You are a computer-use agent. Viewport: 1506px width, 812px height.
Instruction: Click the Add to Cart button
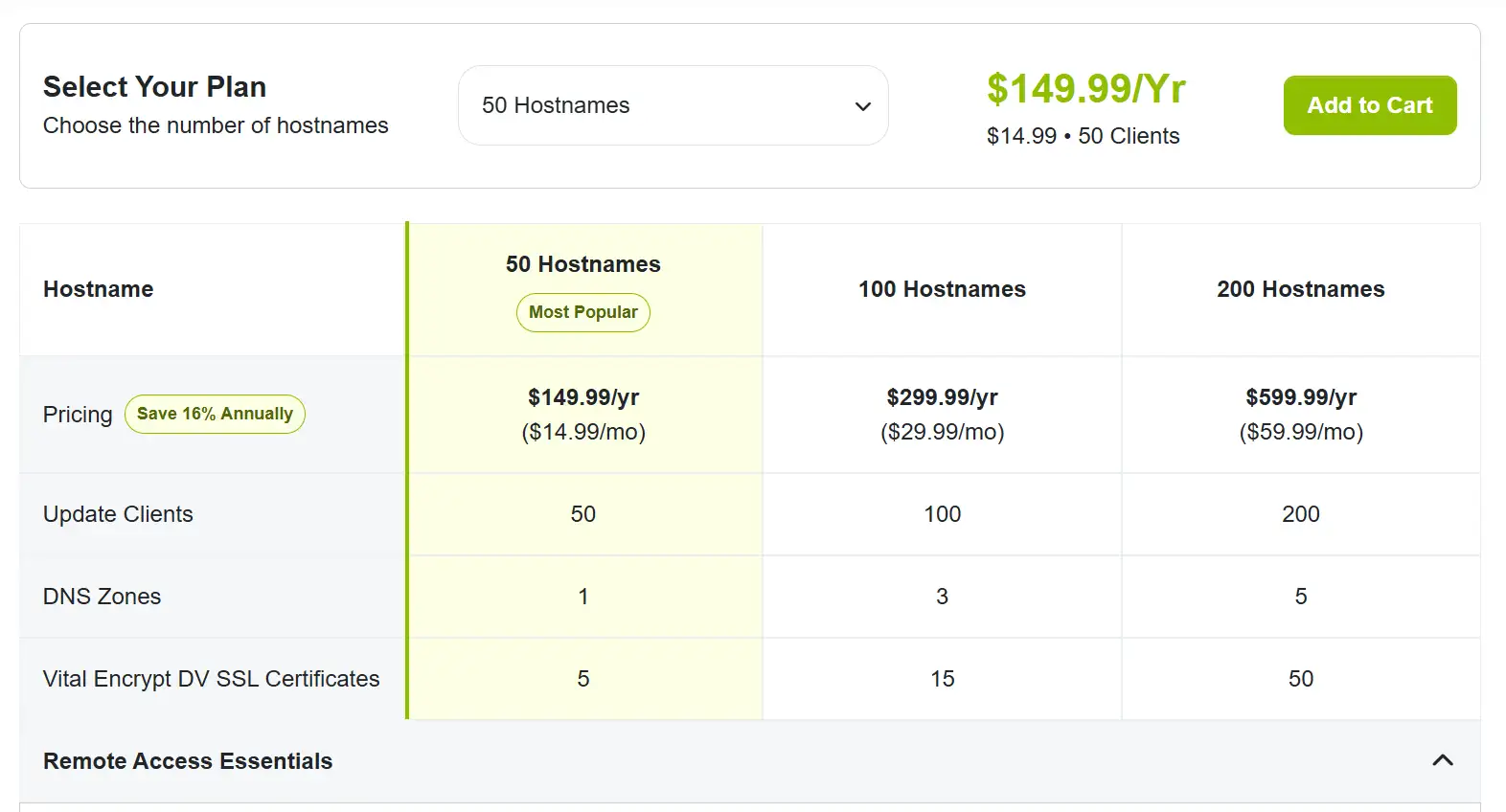(x=1369, y=105)
